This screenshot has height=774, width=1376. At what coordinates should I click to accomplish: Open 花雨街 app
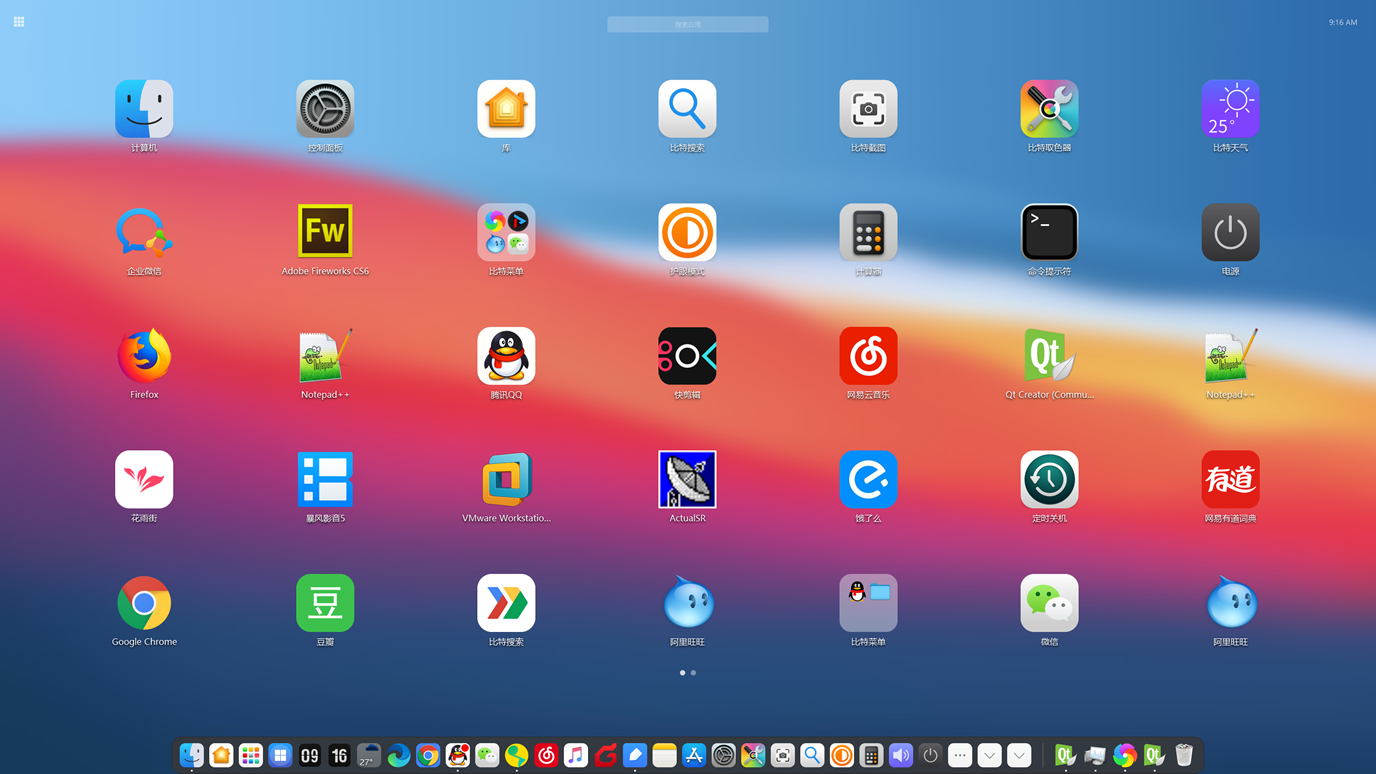(144, 480)
